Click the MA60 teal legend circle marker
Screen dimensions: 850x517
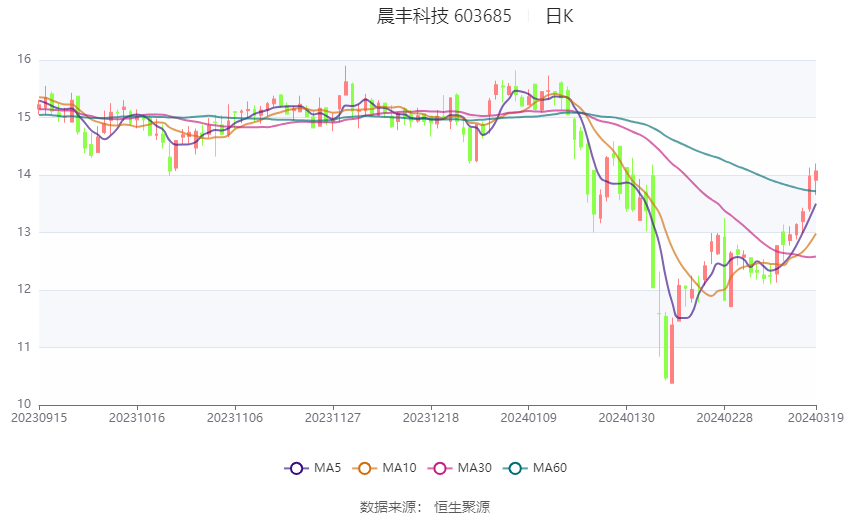[x=516, y=468]
